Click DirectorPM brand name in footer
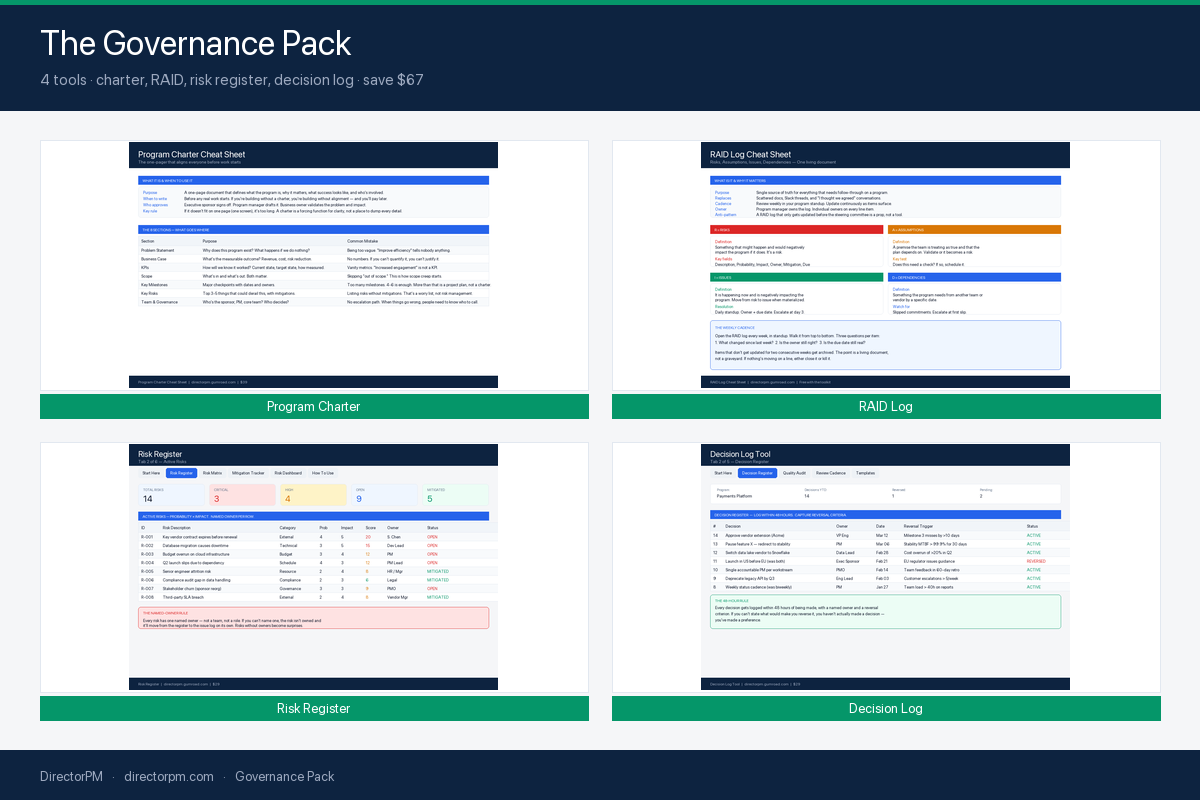 point(71,776)
